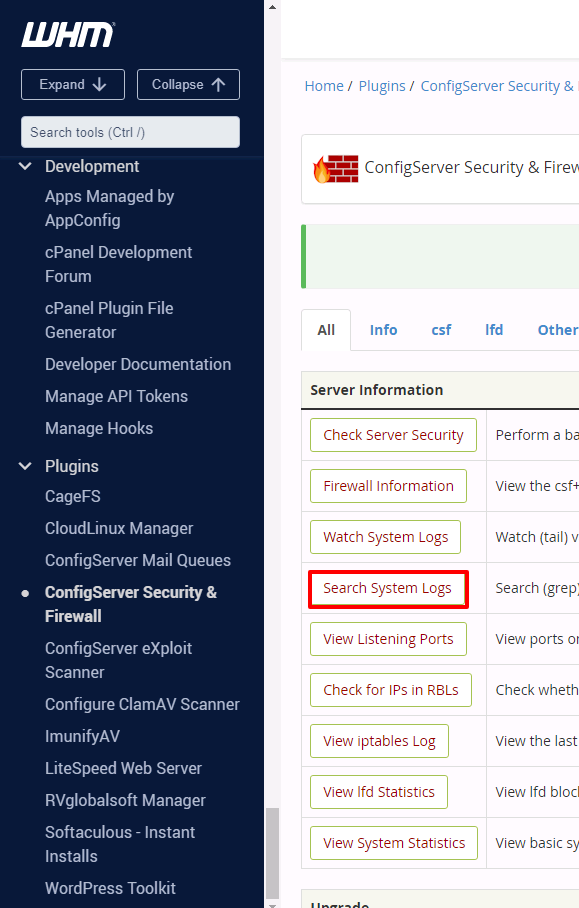Click Firewall Information button
Screen dimensions: 579x908
point(389,486)
